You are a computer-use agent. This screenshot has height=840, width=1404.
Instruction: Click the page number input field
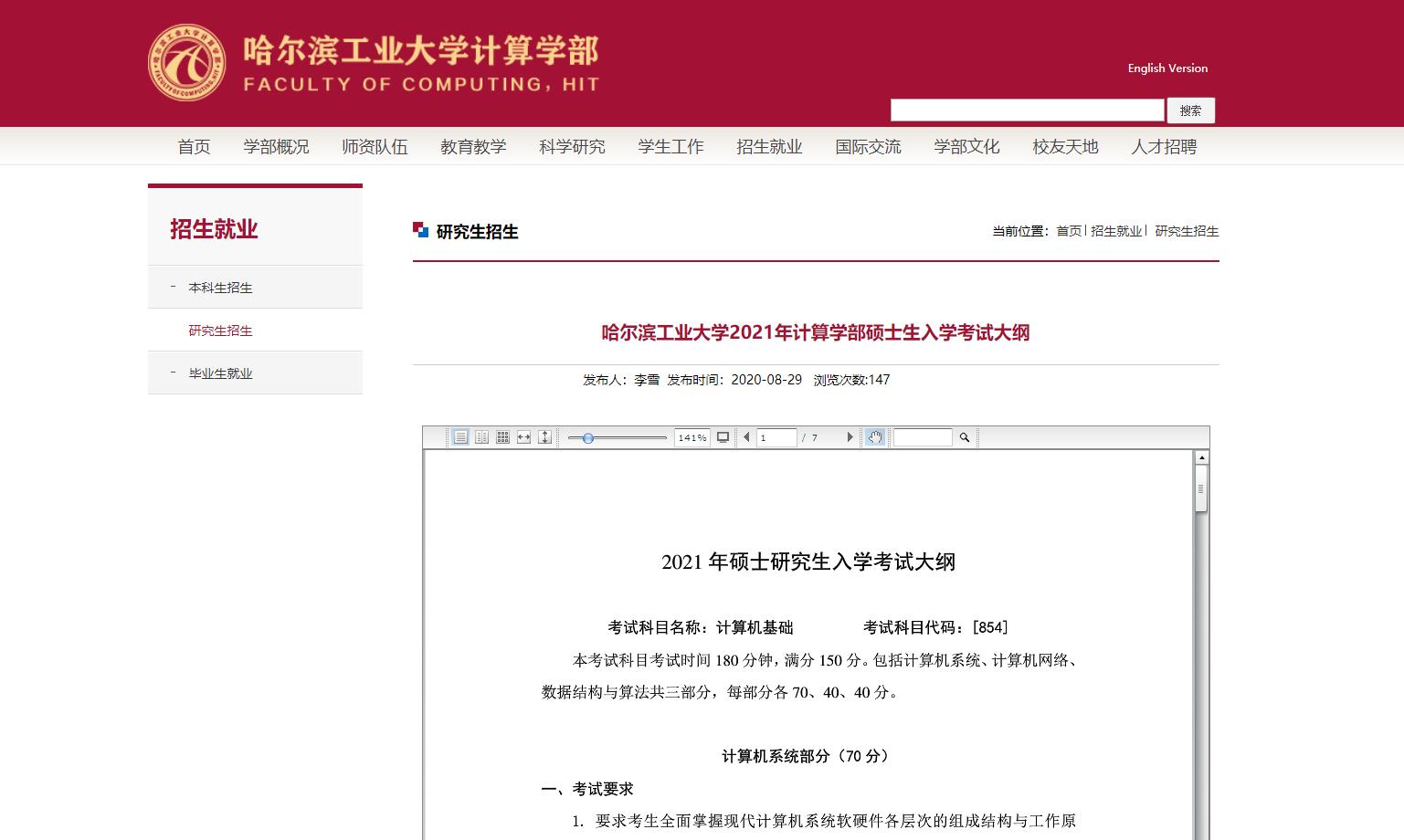click(x=776, y=437)
